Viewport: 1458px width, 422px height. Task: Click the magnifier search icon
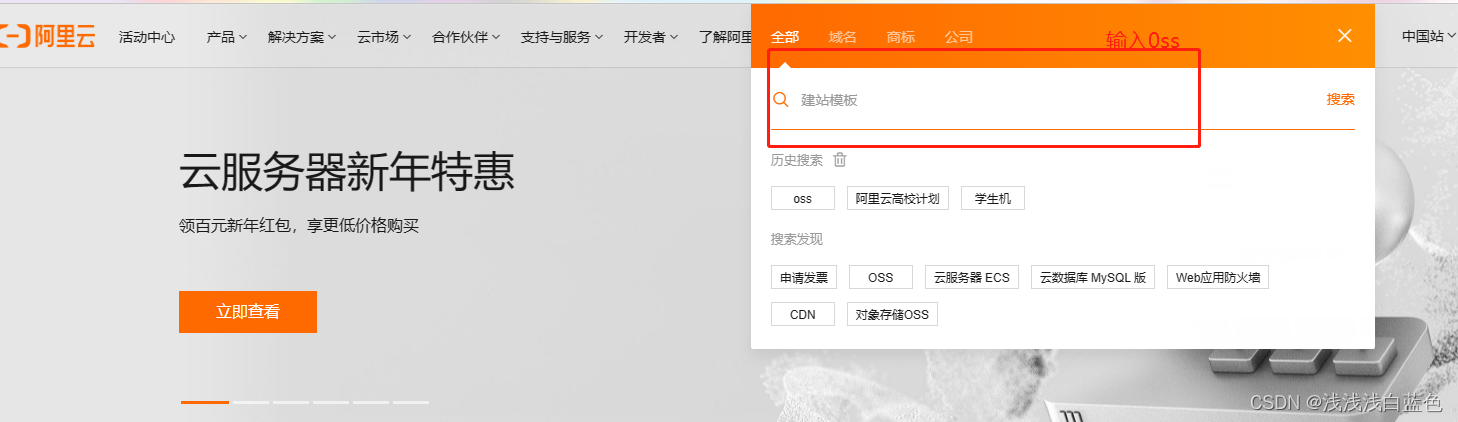click(781, 100)
